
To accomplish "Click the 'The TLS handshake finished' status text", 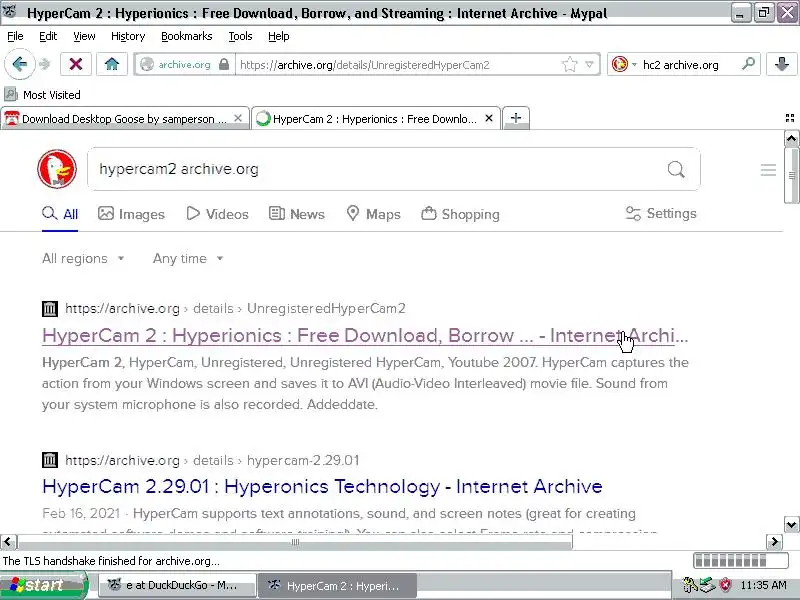I will coord(111,561).
